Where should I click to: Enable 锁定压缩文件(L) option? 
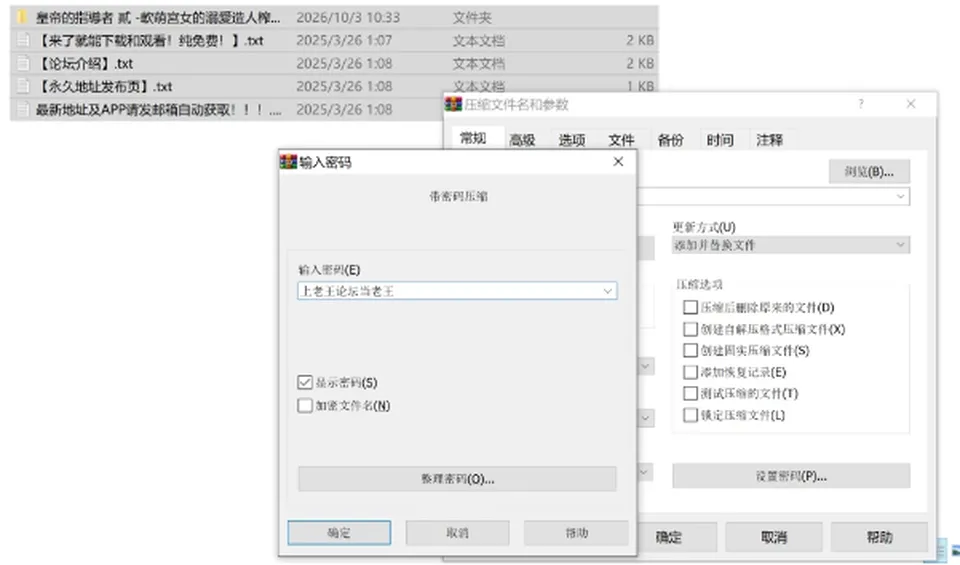(x=690, y=415)
